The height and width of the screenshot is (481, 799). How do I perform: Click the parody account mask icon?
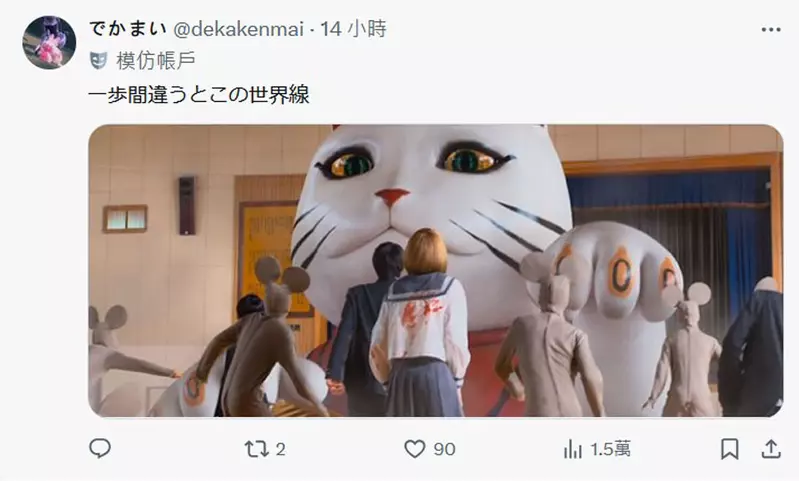pyautogui.click(x=98, y=61)
